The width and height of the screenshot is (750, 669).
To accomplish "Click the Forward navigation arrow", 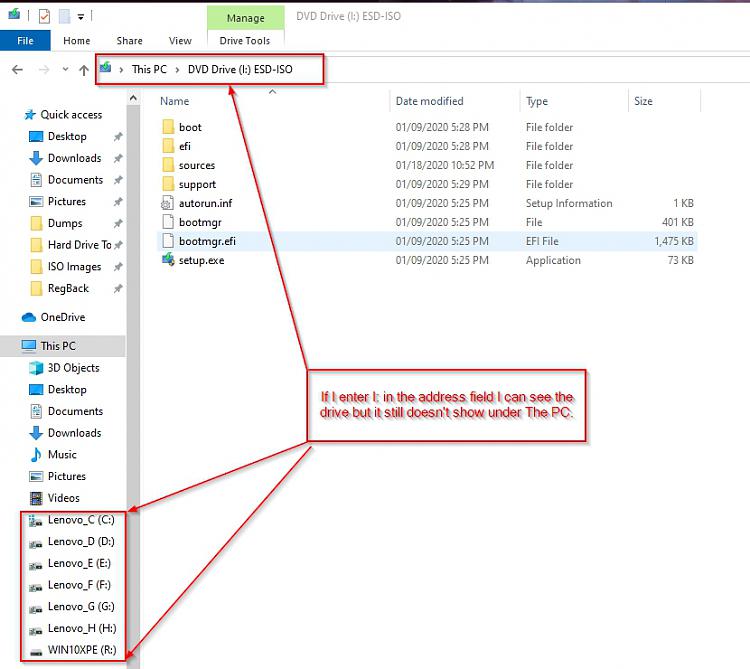I will (x=44, y=70).
